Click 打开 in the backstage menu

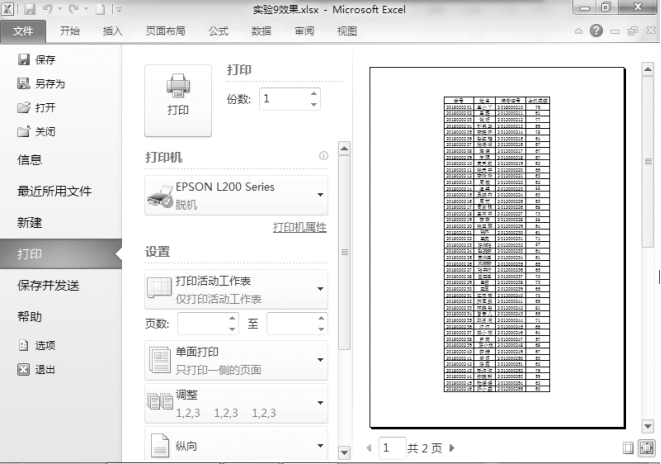click(37, 108)
